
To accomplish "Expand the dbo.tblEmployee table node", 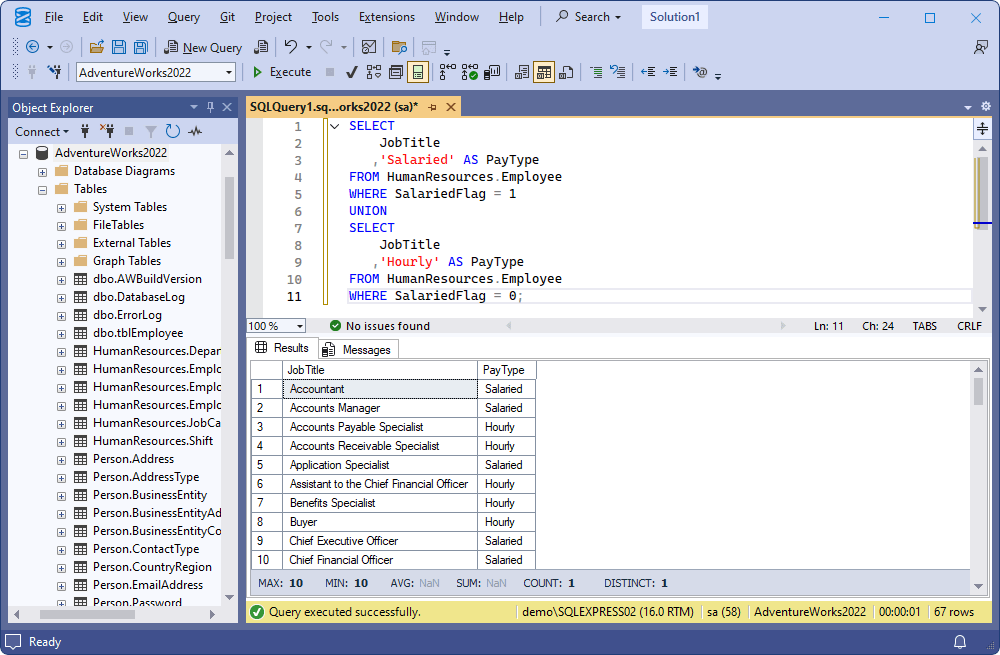I will [x=61, y=334].
